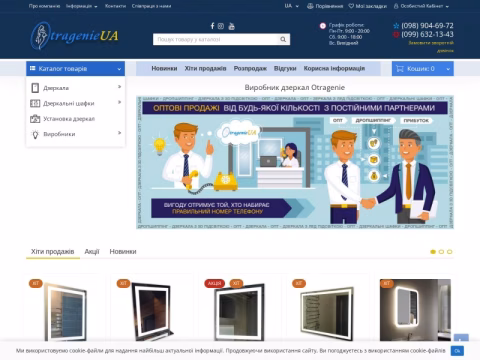Click the mirror category icon
480x360 pixels.
tap(35, 88)
